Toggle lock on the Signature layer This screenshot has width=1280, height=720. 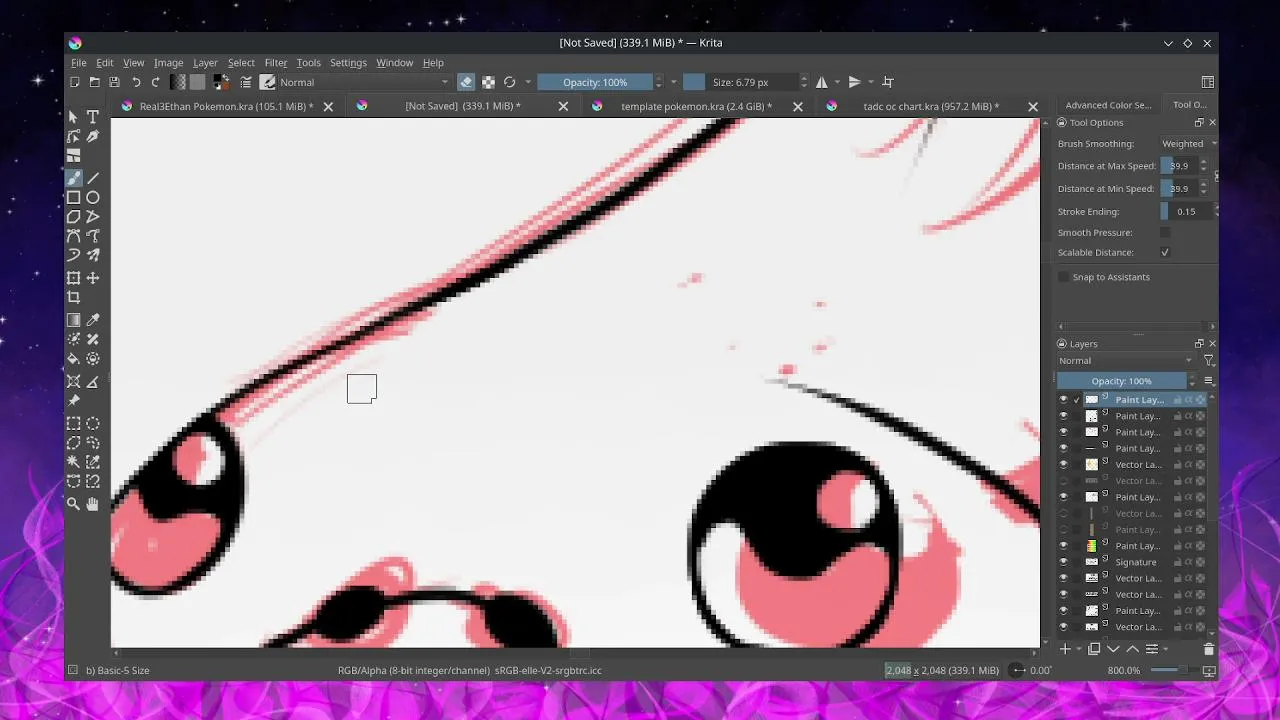[x=1177, y=562]
